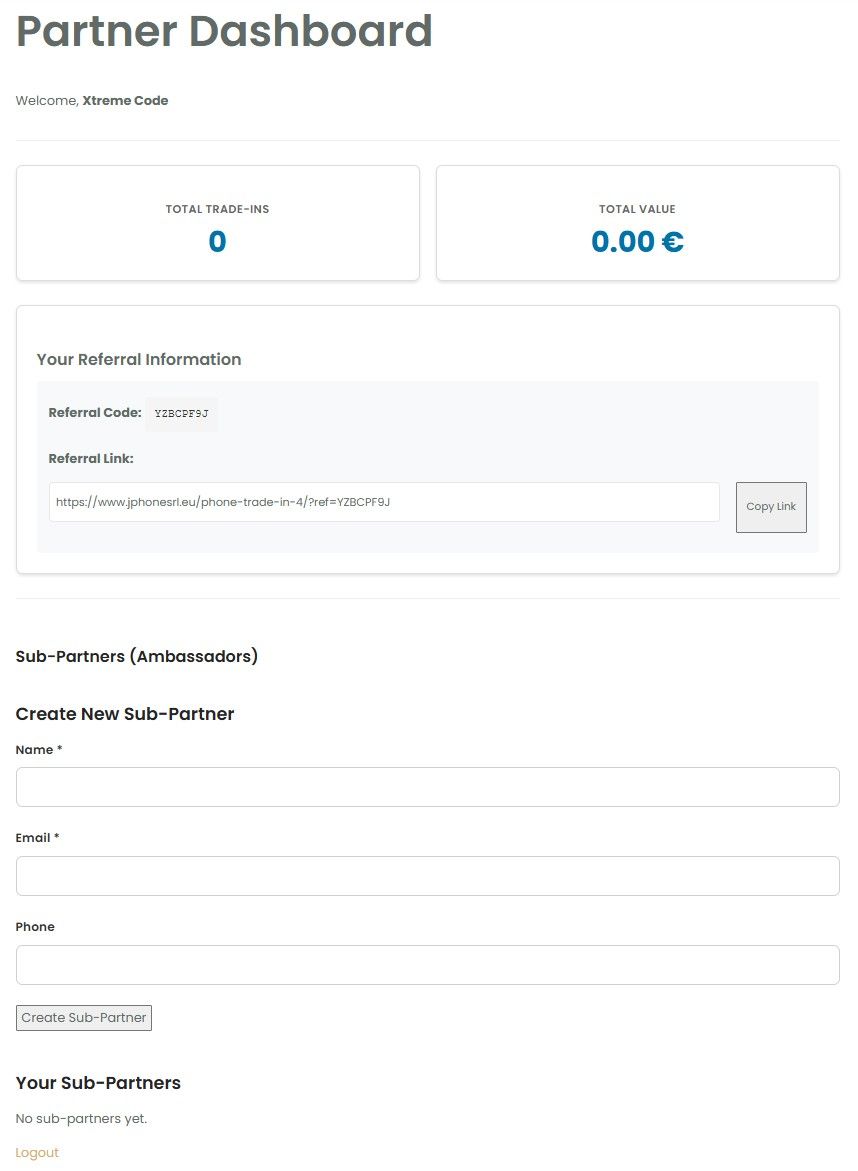
Task: Click the 'Referral Link:' label
Action: click(x=91, y=459)
